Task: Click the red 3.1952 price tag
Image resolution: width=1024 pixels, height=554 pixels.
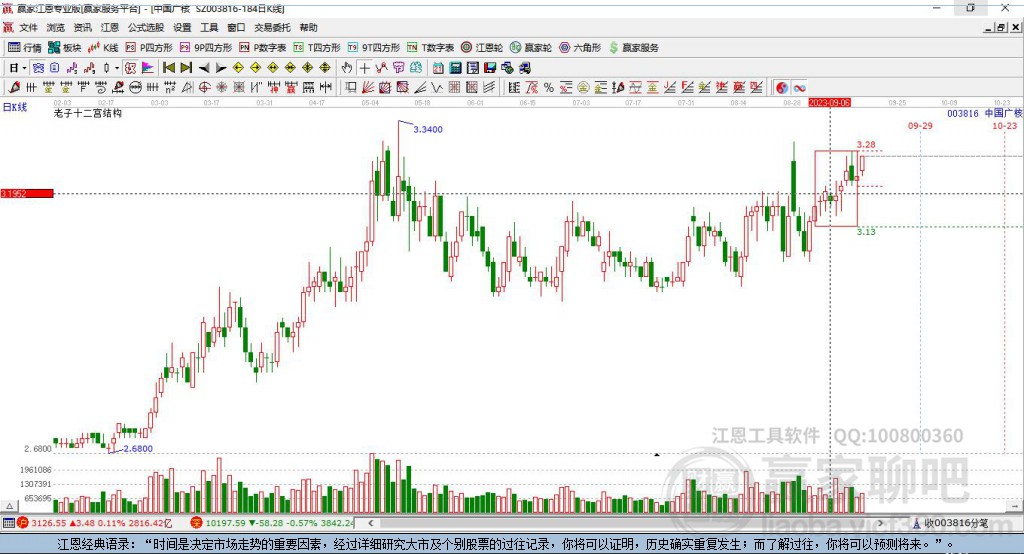Action: point(27,193)
